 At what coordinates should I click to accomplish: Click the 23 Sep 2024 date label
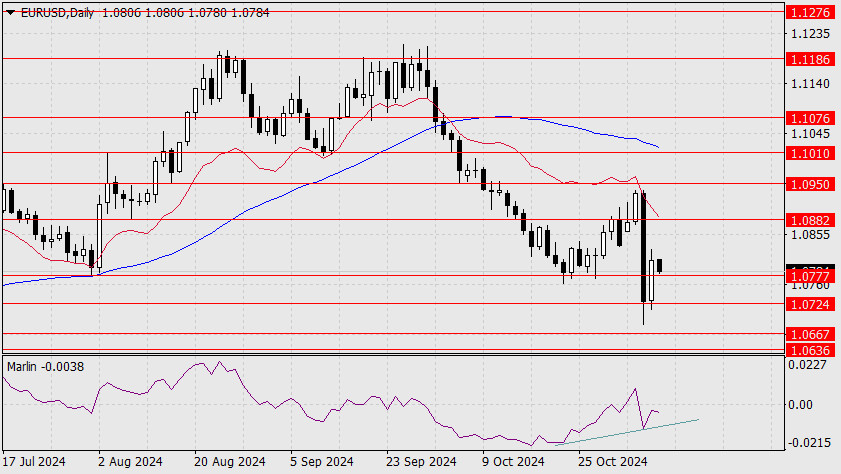[421, 462]
